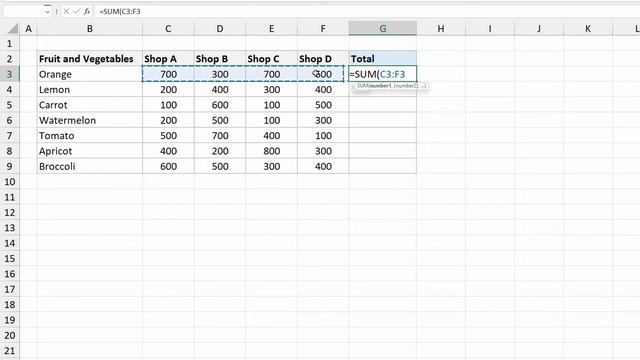640x360 pixels.
Task: Click Lemon's Shop A value 200
Action: point(168,89)
